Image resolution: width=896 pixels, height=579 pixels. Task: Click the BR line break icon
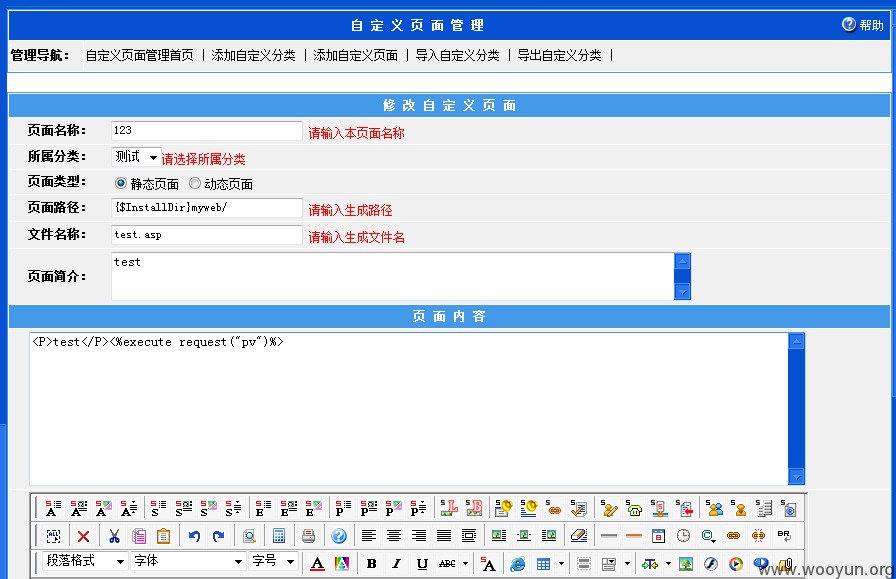[784, 536]
